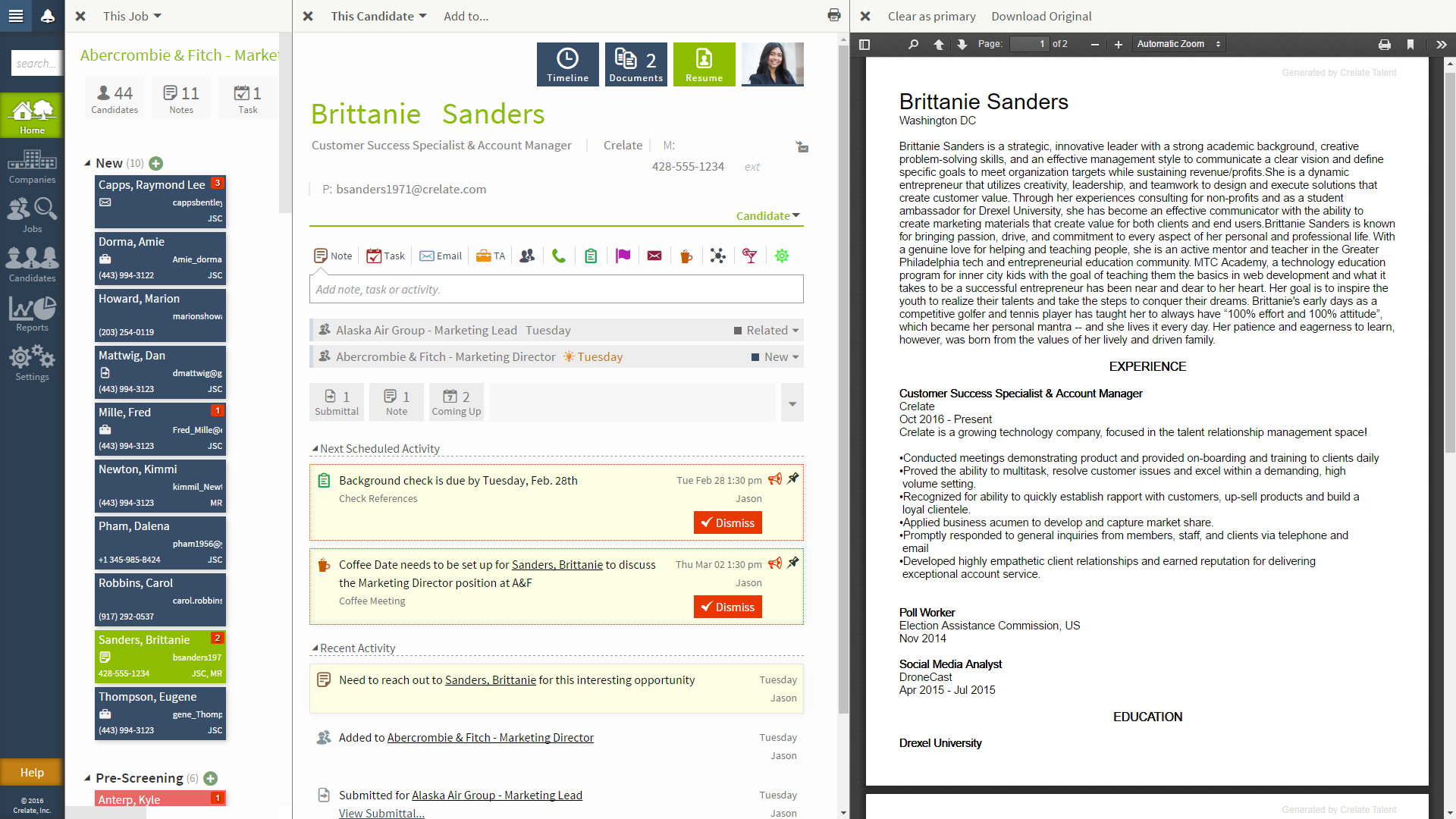Viewport: 1456px width, 819px height.
Task: Click the print icon in candidate header
Action: click(834, 15)
